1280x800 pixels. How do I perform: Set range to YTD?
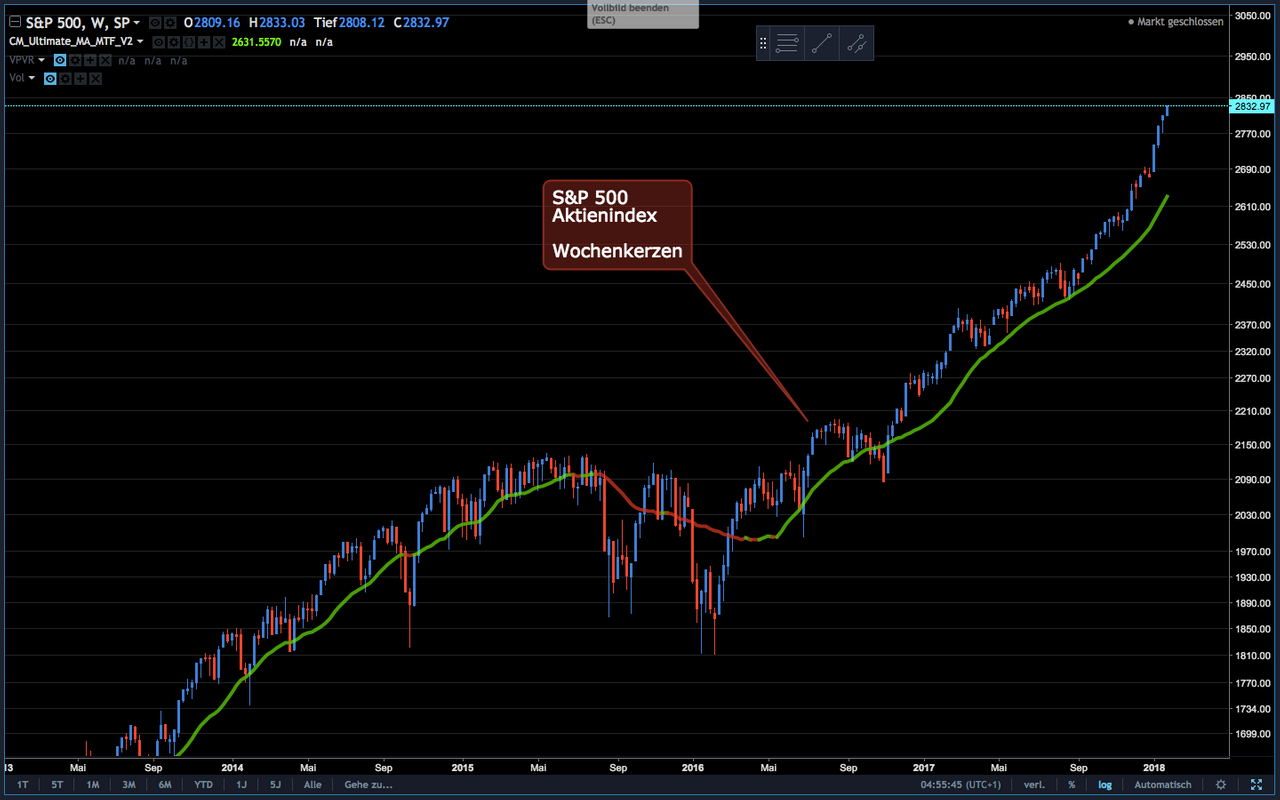point(203,785)
